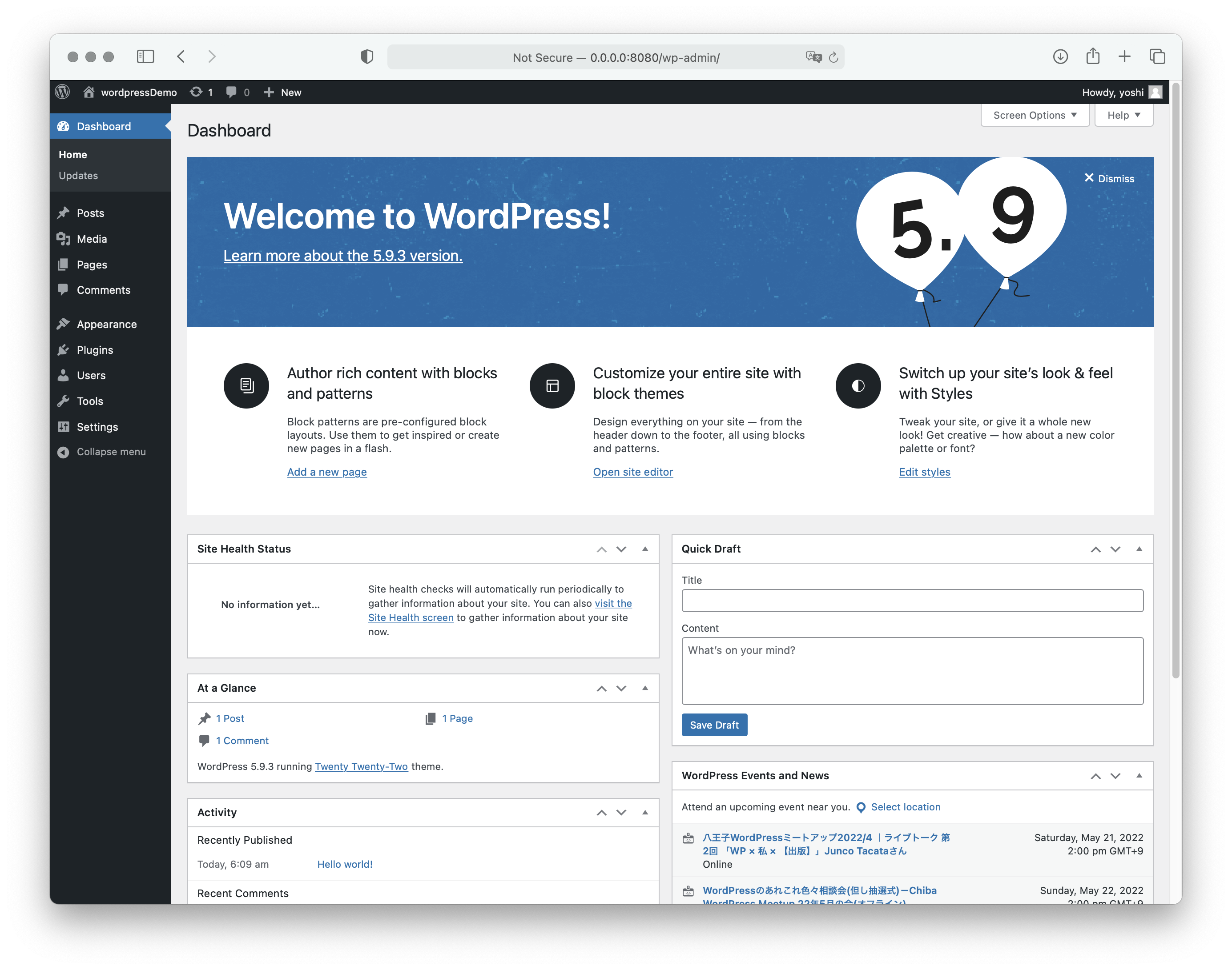Open Pages in the sidebar menu
Screen dimensions: 1232x970
click(110, 264)
